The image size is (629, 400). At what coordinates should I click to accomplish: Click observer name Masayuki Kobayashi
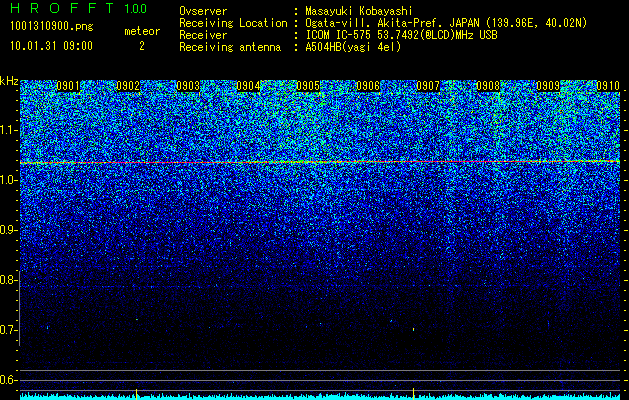[x=359, y=11]
